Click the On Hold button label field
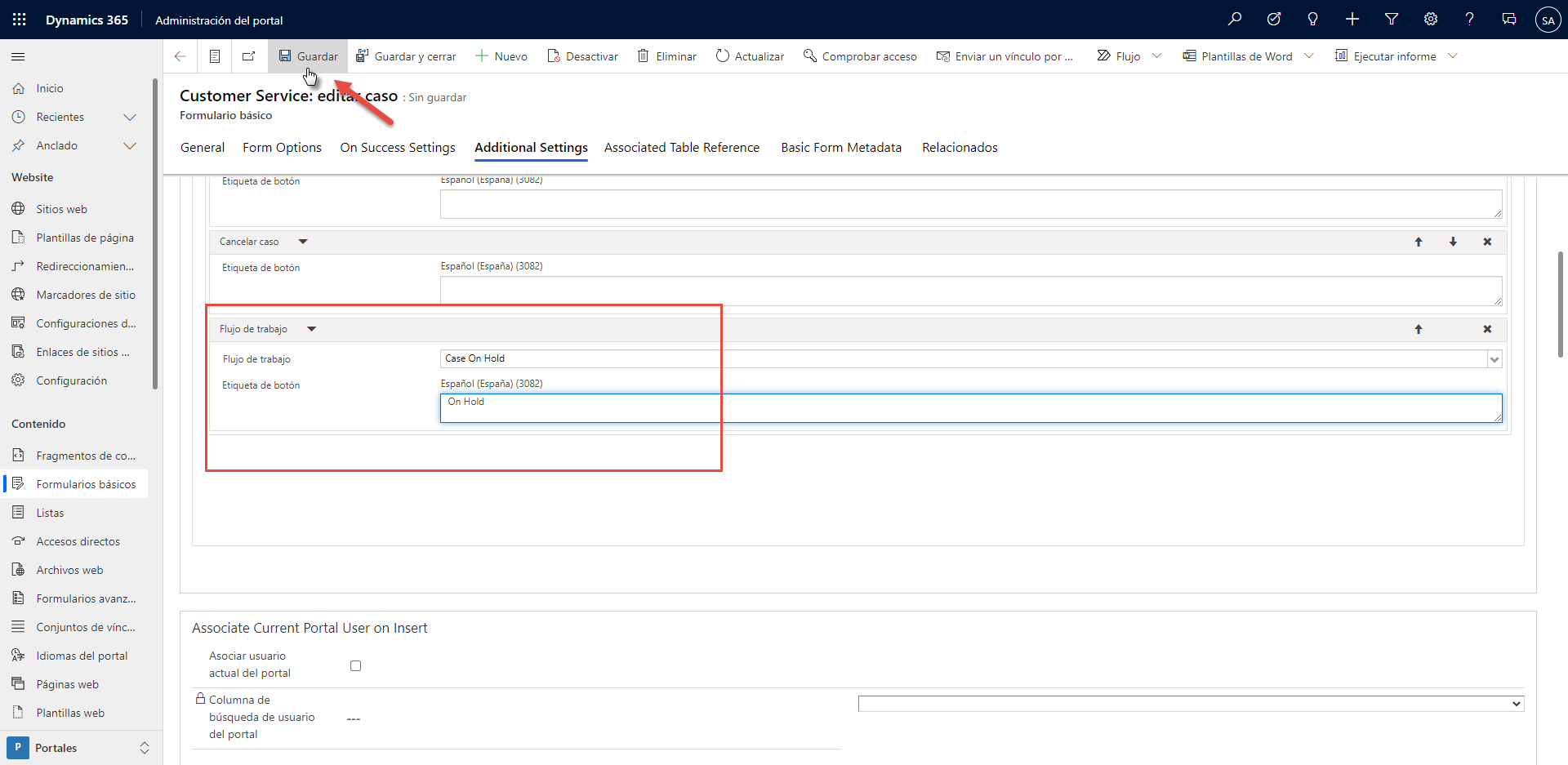This screenshot has width=1568, height=765. tap(971, 408)
